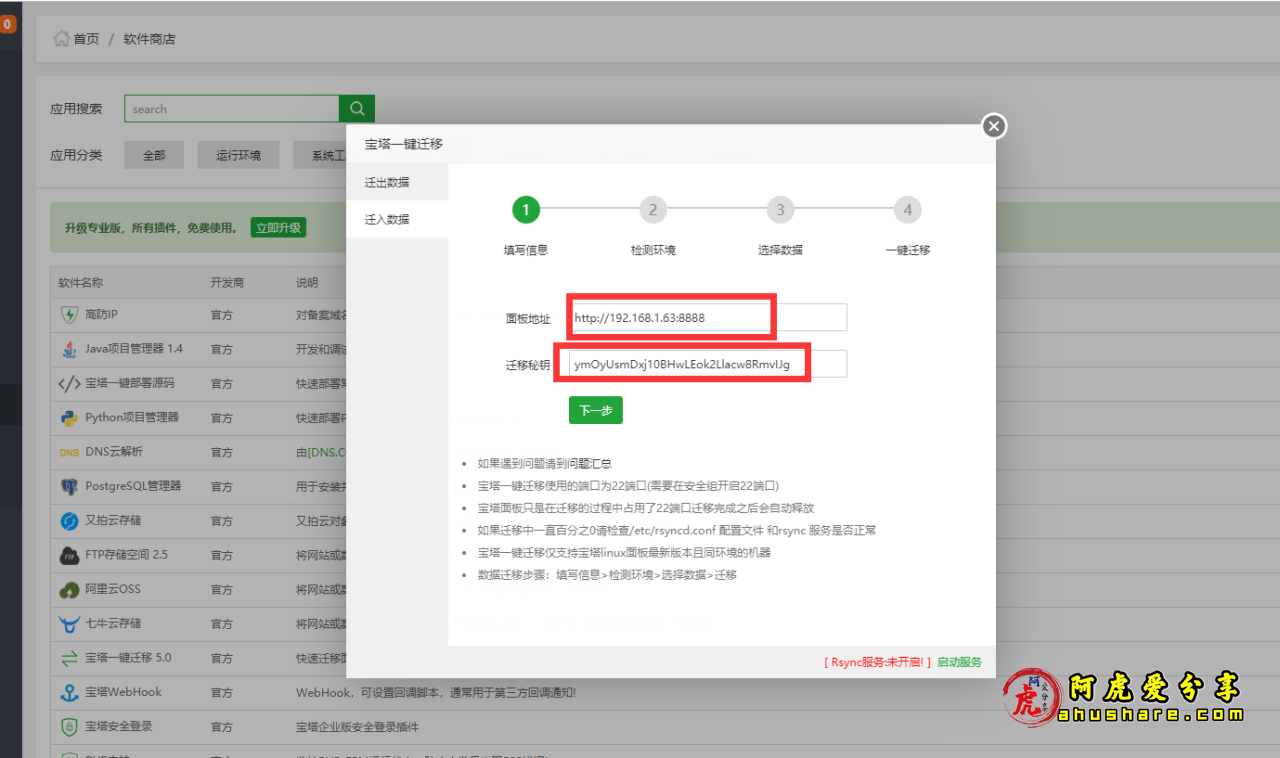Click the Python项目管理器 icon
Screen dimensions: 1280x758
(69, 418)
